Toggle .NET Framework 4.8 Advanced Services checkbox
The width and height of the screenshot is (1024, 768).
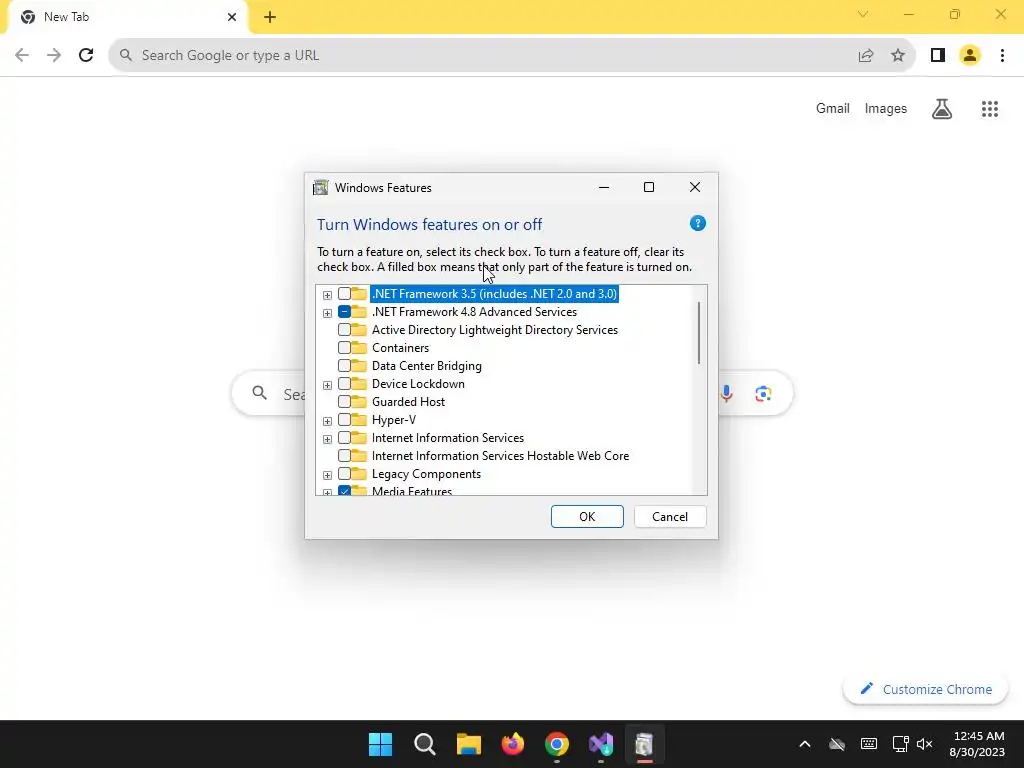tap(344, 312)
